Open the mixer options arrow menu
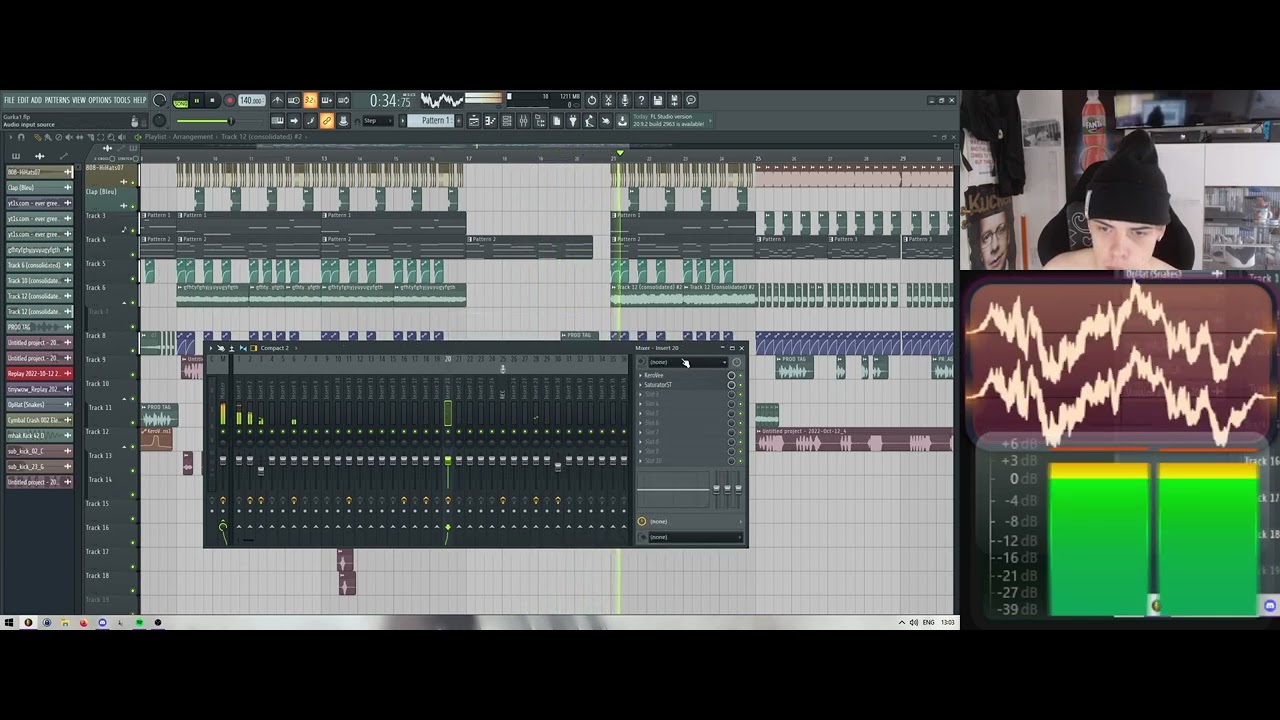Screen dimensions: 1280x720 [211, 348]
